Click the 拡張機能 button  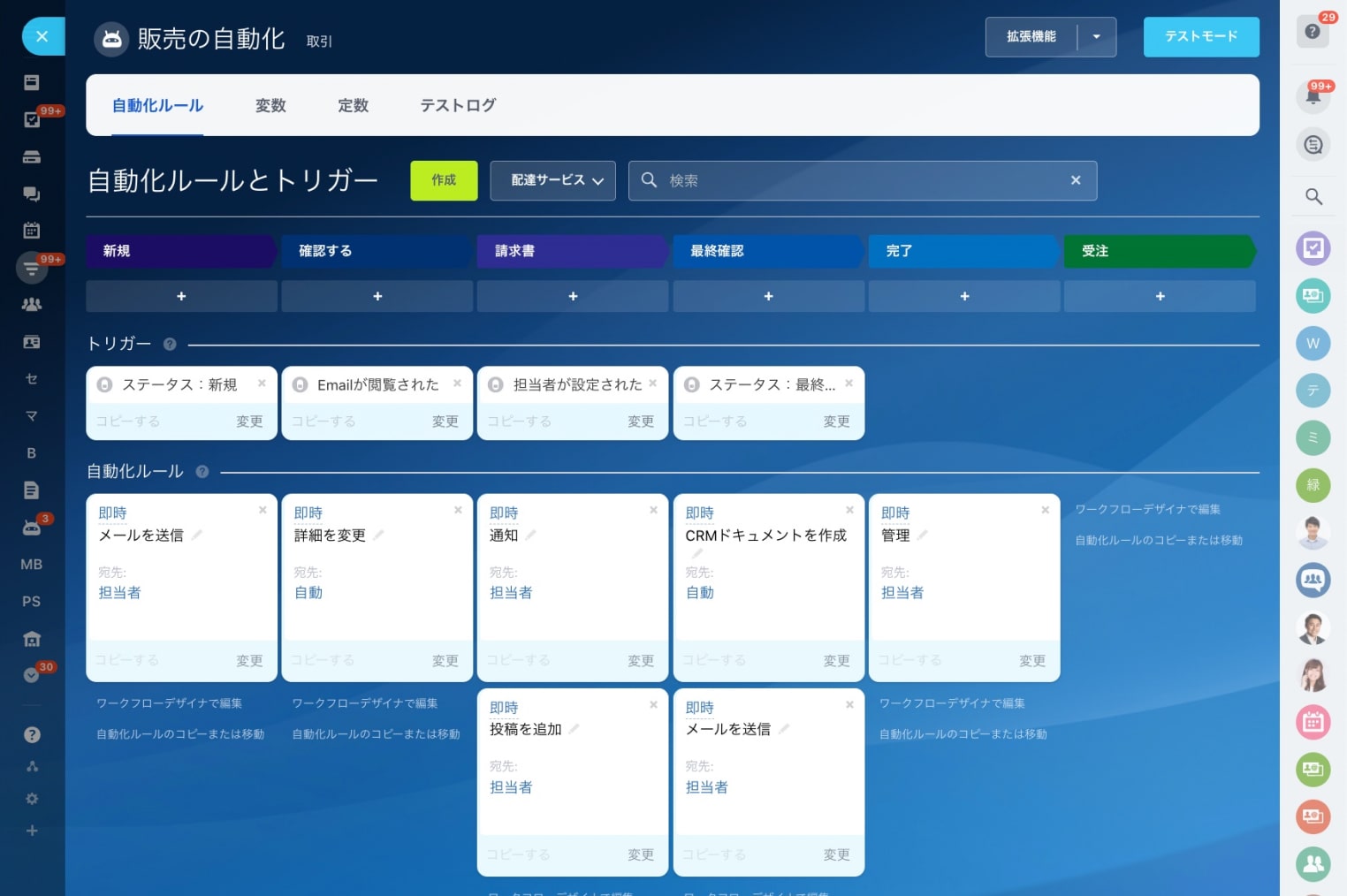(x=1031, y=37)
